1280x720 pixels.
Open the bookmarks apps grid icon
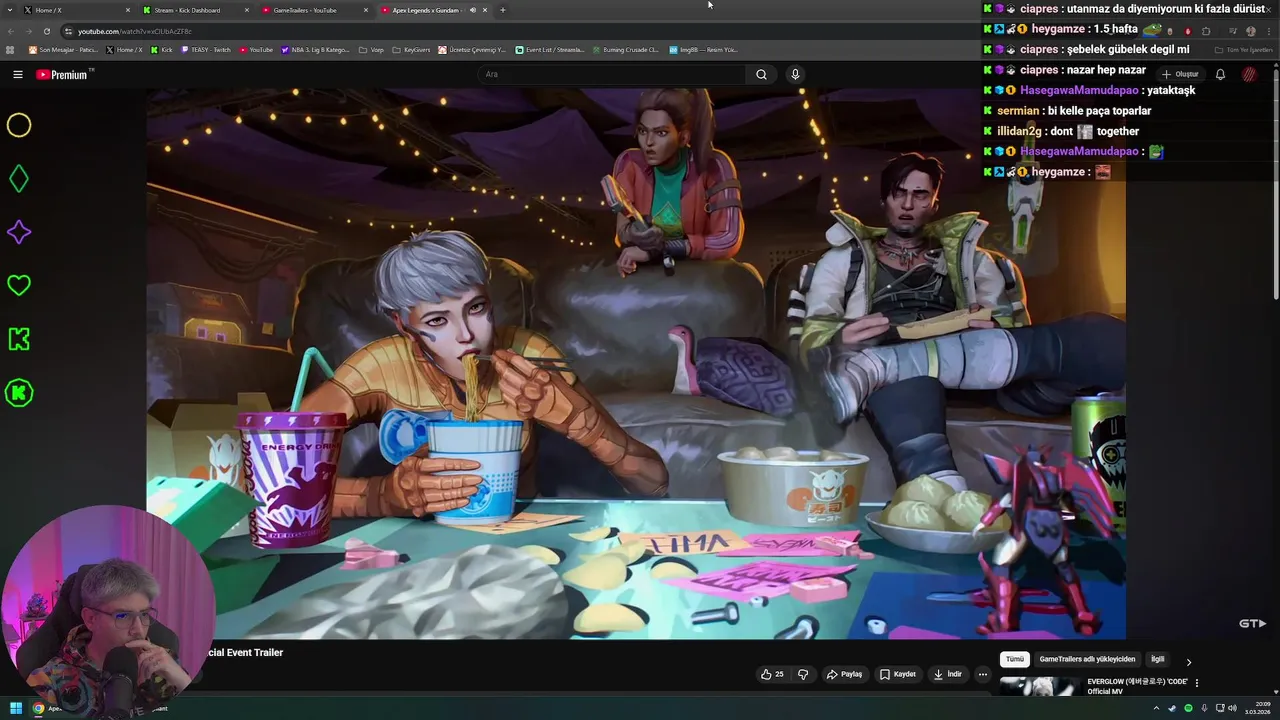[x=10, y=49]
